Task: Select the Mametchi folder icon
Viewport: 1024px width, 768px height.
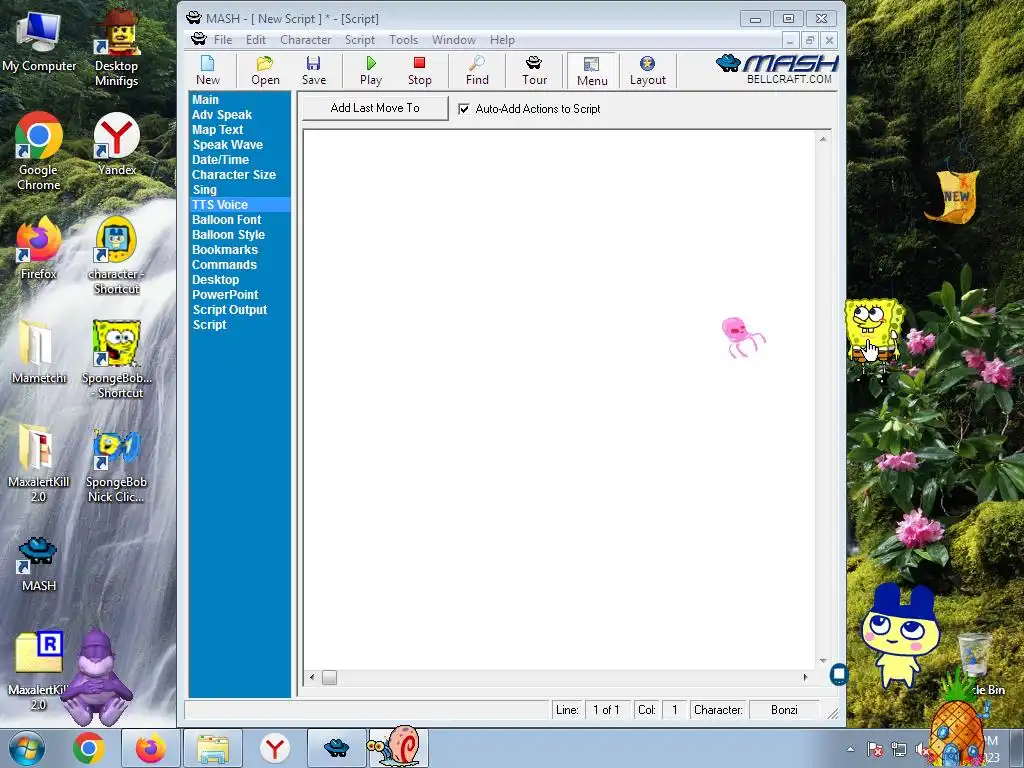Action: (39, 353)
